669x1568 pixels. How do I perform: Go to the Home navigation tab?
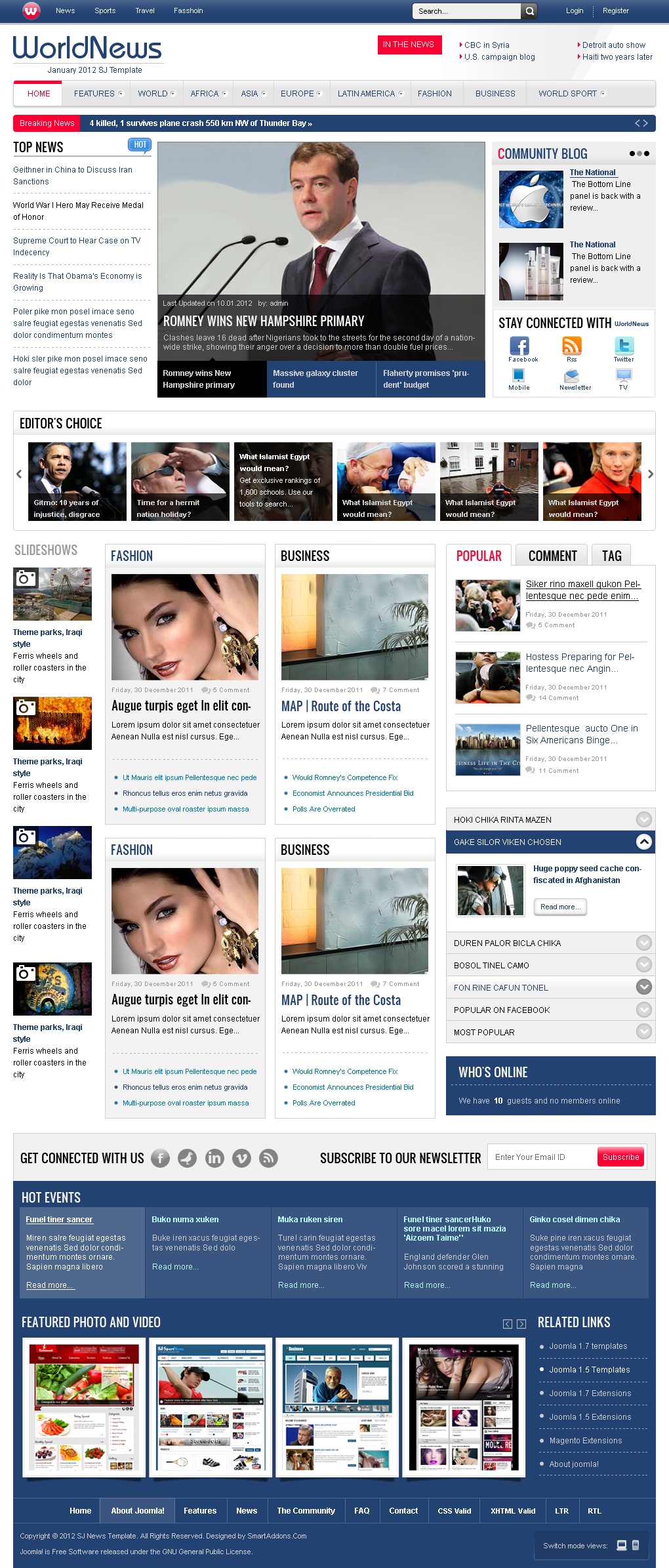tap(39, 94)
